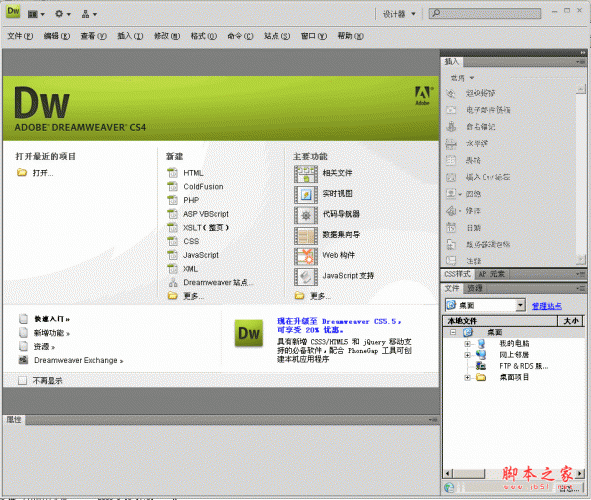The height and width of the screenshot is (500, 591).
Task: Switch to the 资源 tab beside 文件 tab
Action: (x=475, y=288)
